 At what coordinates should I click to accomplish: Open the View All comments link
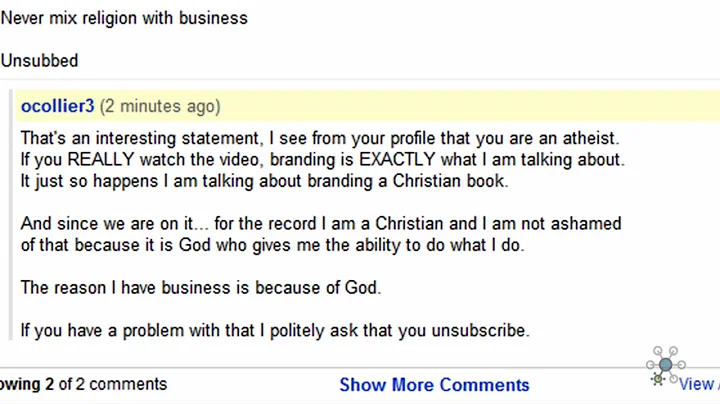point(697,384)
